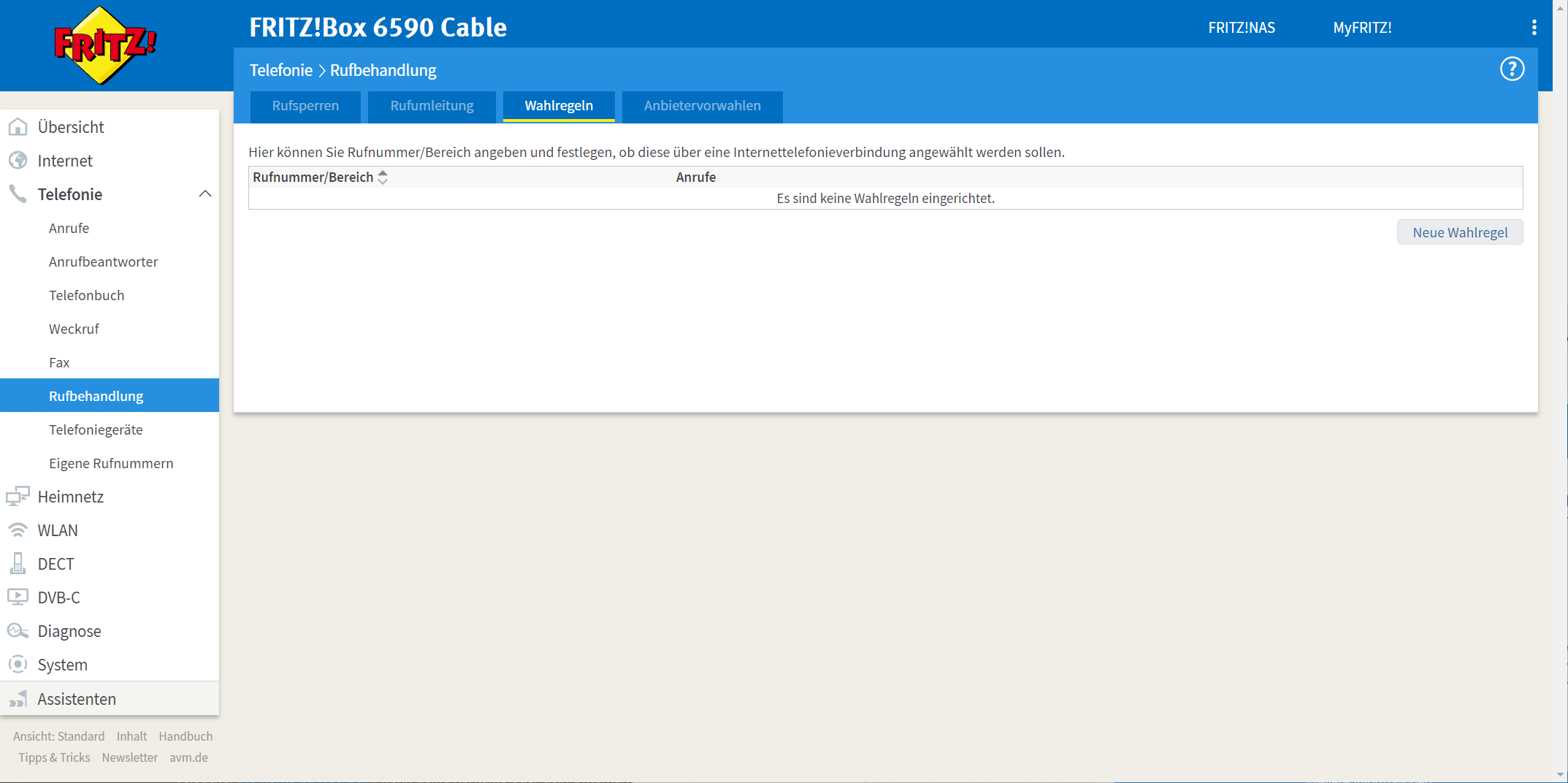The width and height of the screenshot is (1568, 783).
Task: Click the FRITZ! logo
Action: click(x=105, y=45)
